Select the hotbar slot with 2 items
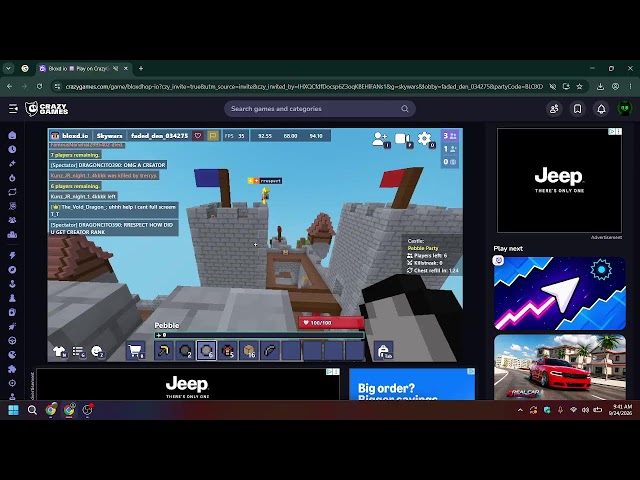640x480 pixels. click(185, 351)
